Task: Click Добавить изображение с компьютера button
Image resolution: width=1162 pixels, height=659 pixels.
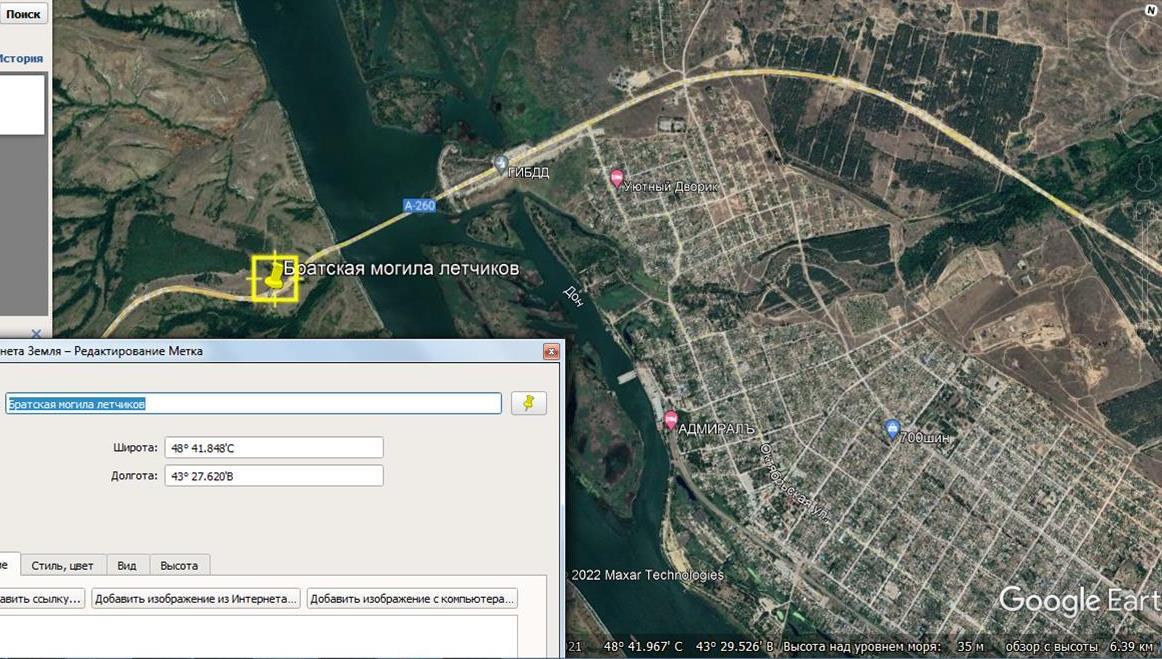Action: [x=411, y=599]
